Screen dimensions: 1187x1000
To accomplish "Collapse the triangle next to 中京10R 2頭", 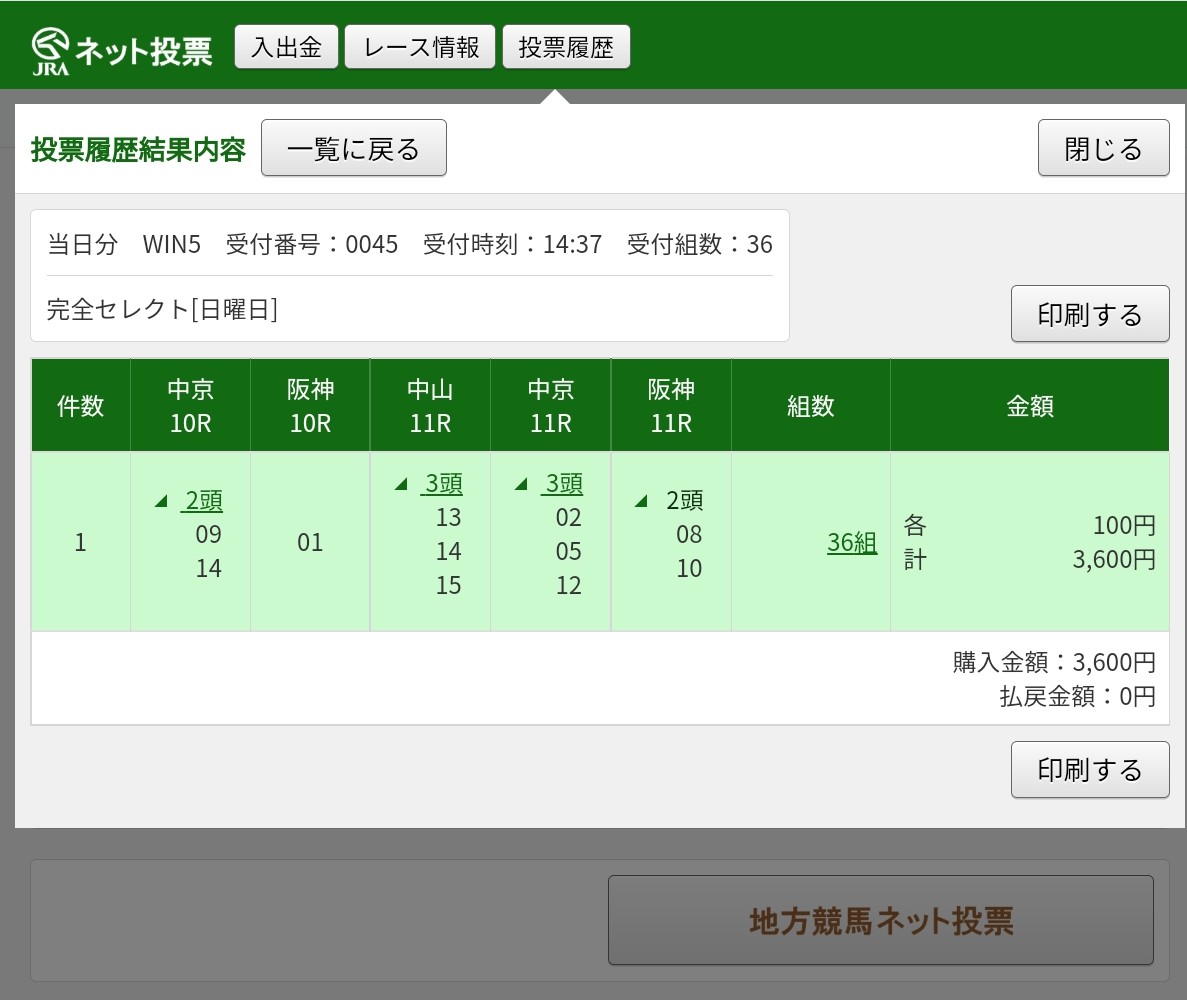I will 160,501.
